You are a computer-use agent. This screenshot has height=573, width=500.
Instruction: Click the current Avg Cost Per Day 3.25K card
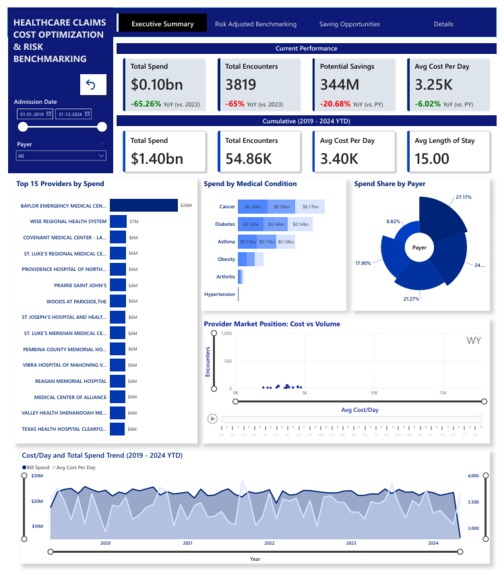click(448, 85)
